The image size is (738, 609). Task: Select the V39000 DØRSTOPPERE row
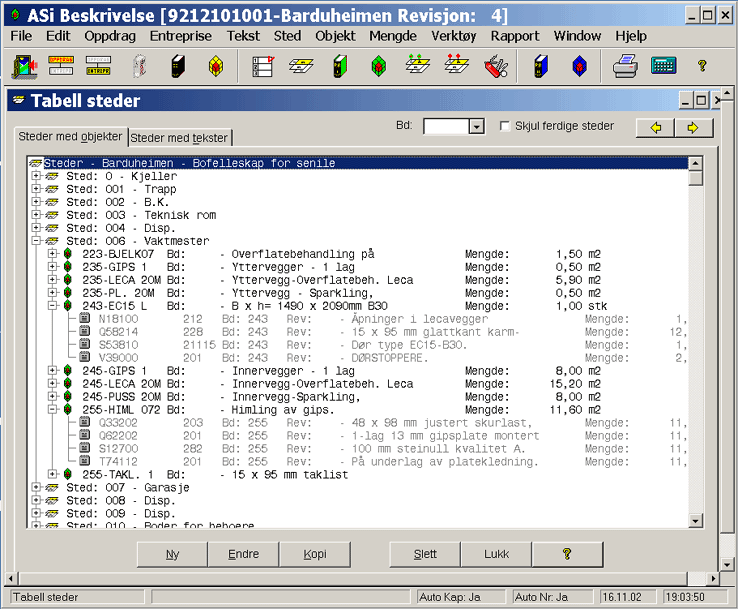pos(381,358)
